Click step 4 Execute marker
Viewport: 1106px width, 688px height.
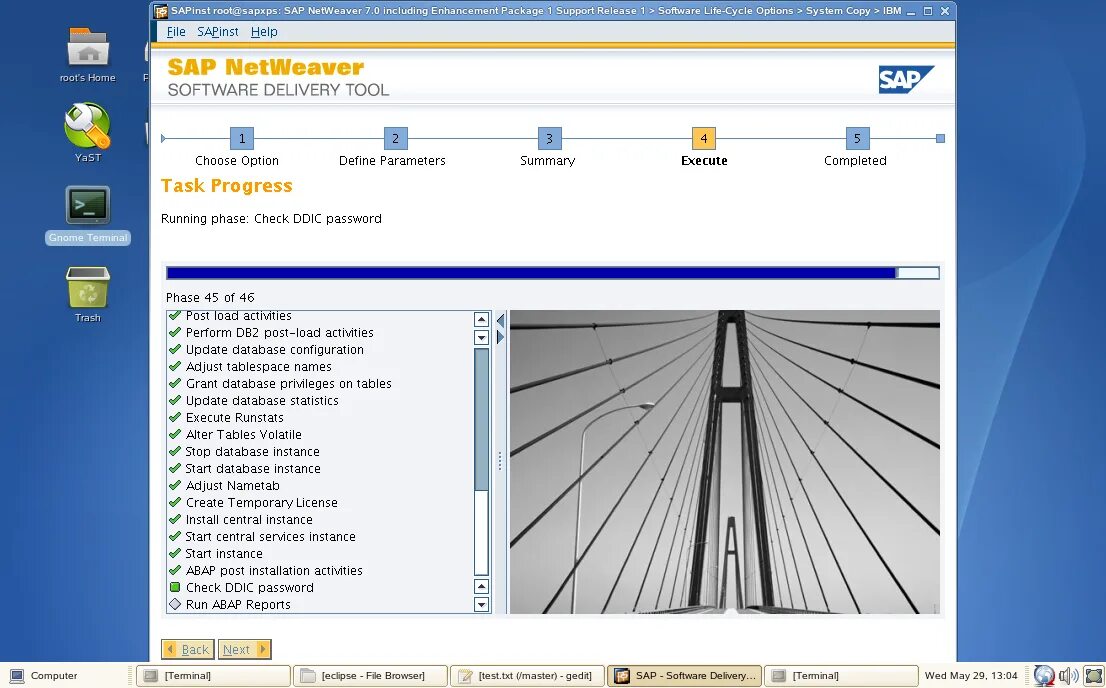pos(704,138)
